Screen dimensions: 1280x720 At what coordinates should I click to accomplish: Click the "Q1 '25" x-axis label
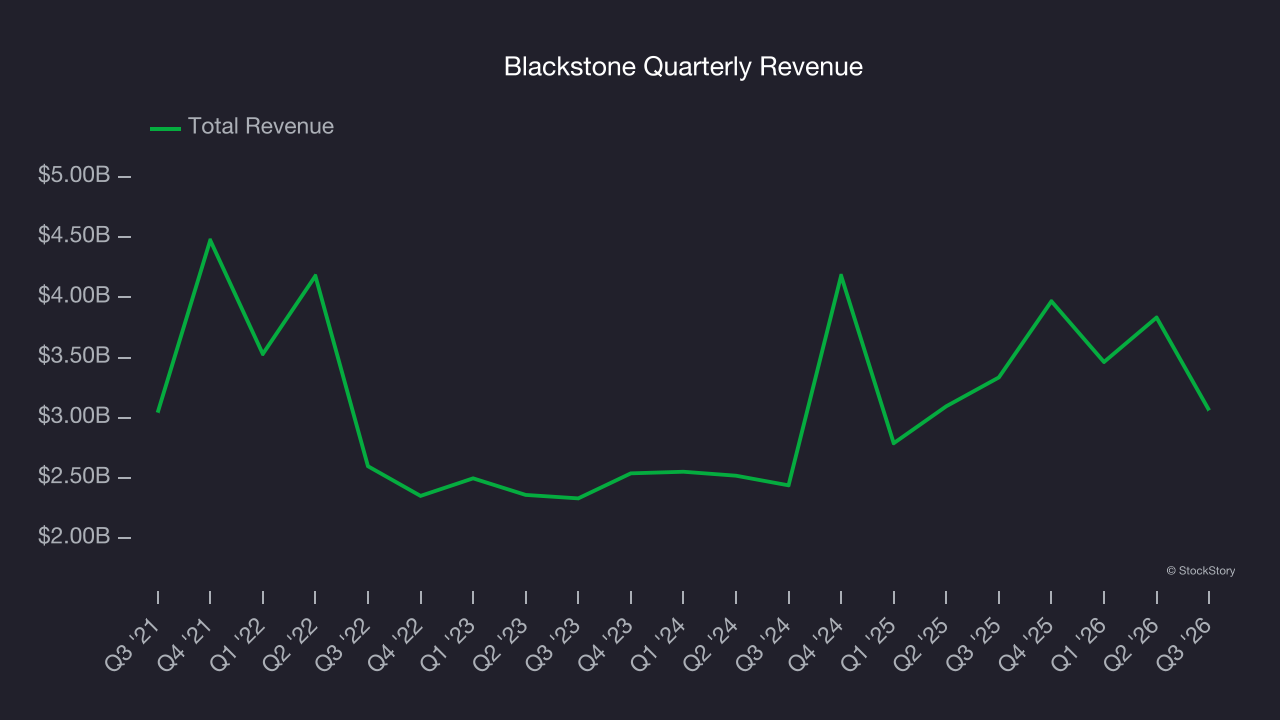[869, 643]
